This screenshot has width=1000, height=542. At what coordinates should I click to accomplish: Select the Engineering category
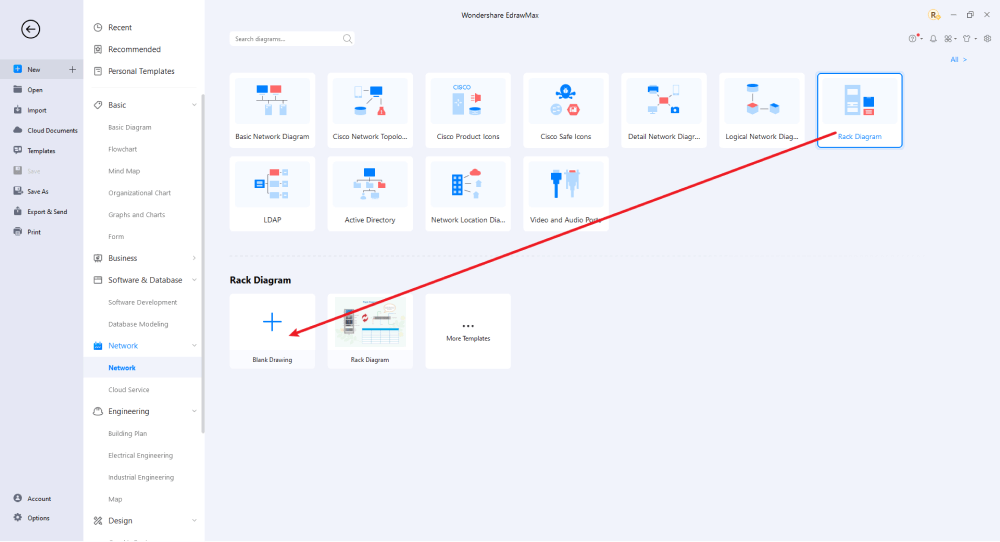128,411
